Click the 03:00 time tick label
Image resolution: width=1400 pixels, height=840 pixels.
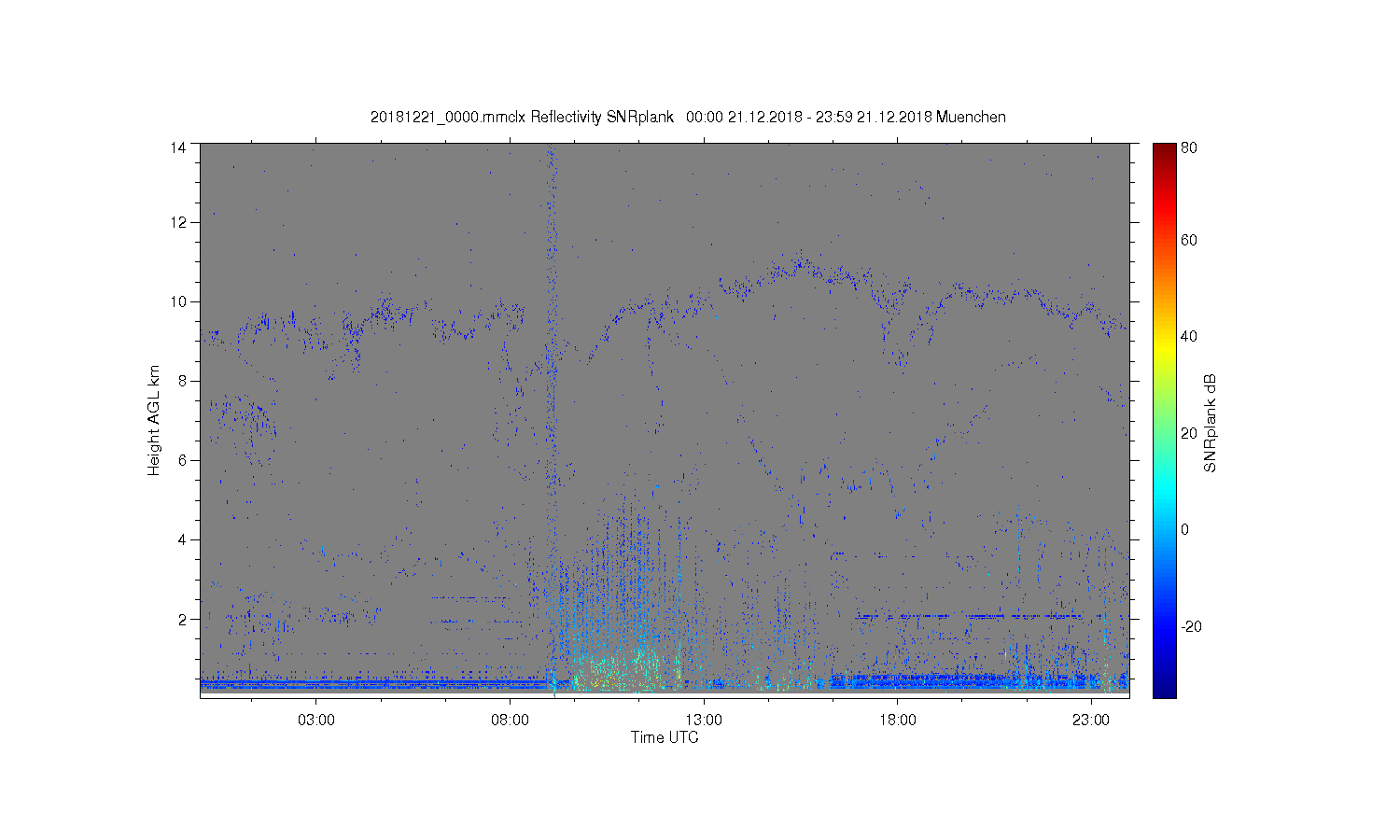316,721
